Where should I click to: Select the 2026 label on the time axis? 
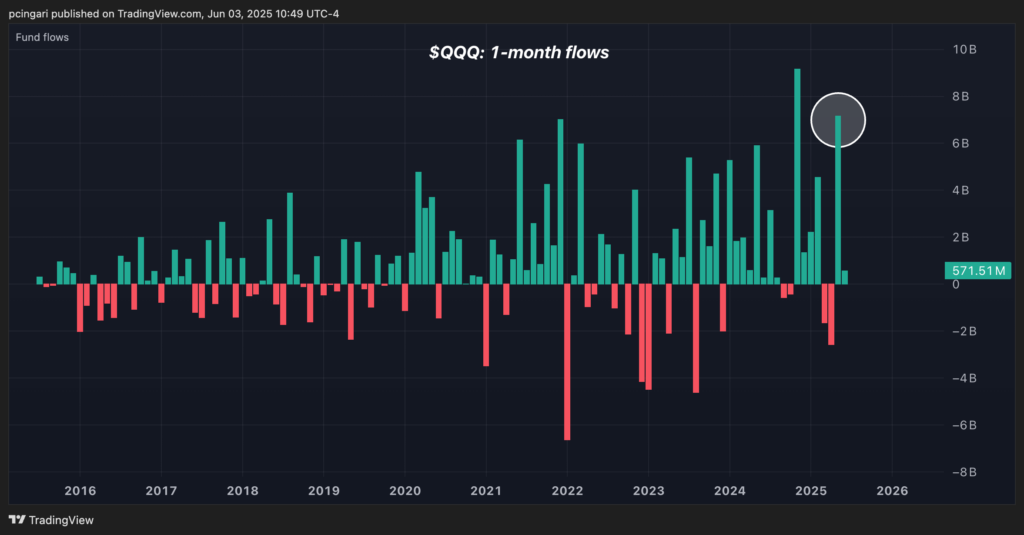click(x=892, y=491)
